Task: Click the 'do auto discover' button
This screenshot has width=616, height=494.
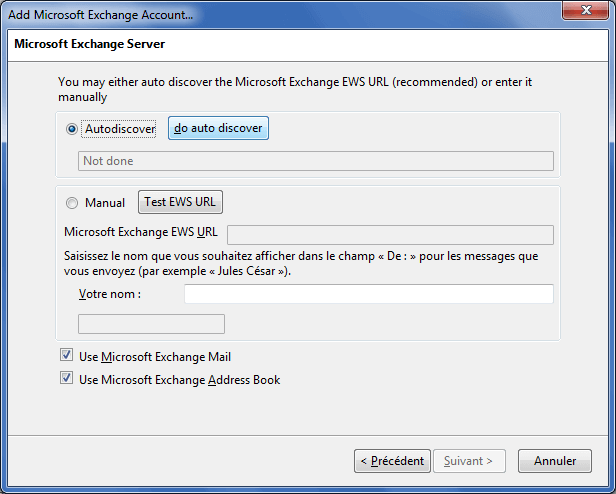Action: tap(218, 128)
